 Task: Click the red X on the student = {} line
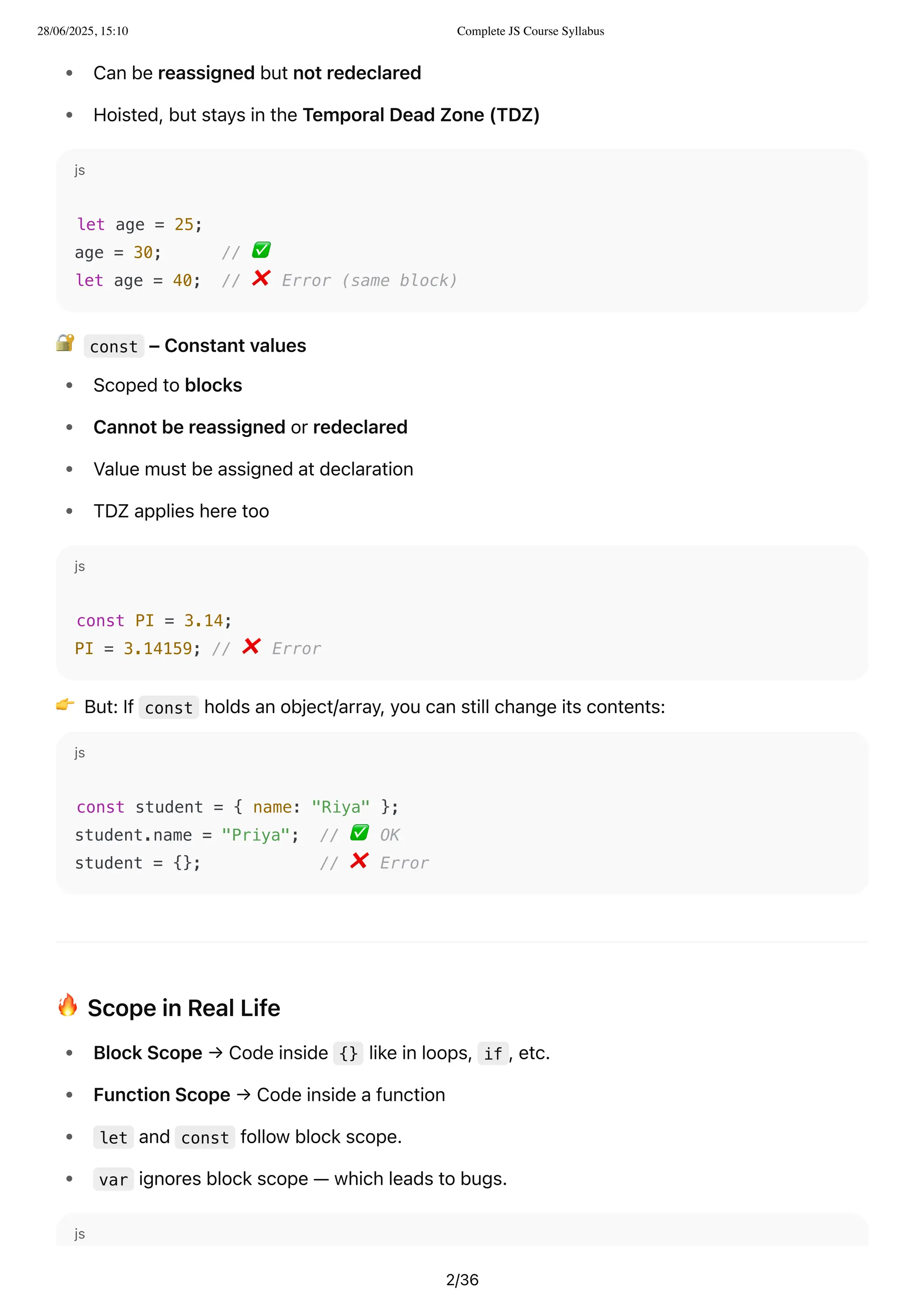tap(359, 861)
